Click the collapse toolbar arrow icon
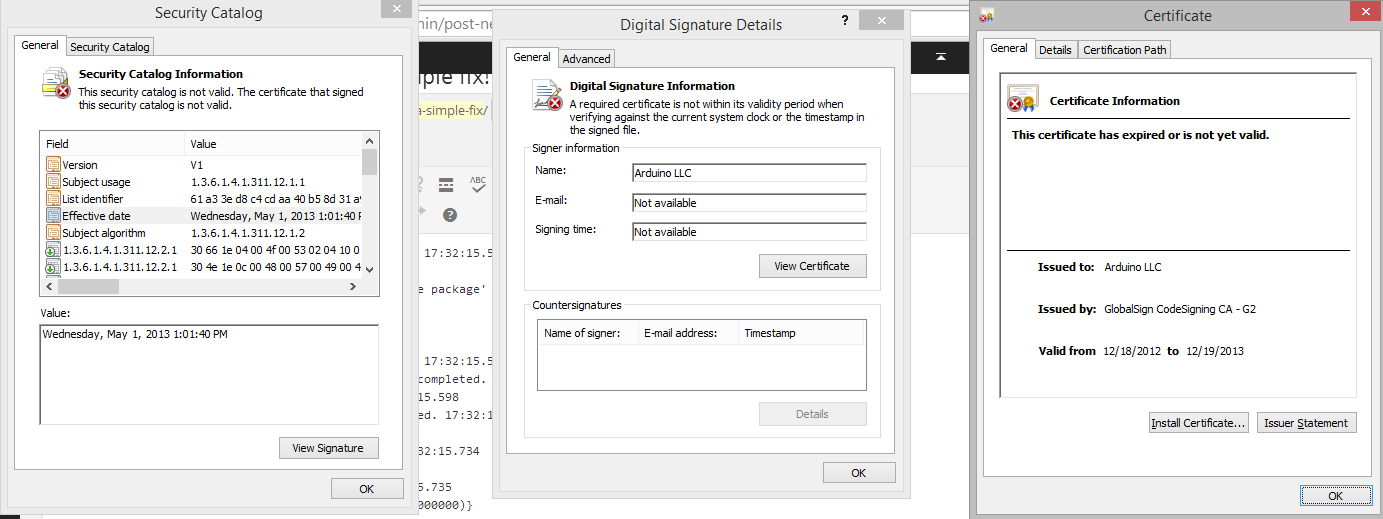Image resolution: width=1383 pixels, height=519 pixels. tap(941, 57)
